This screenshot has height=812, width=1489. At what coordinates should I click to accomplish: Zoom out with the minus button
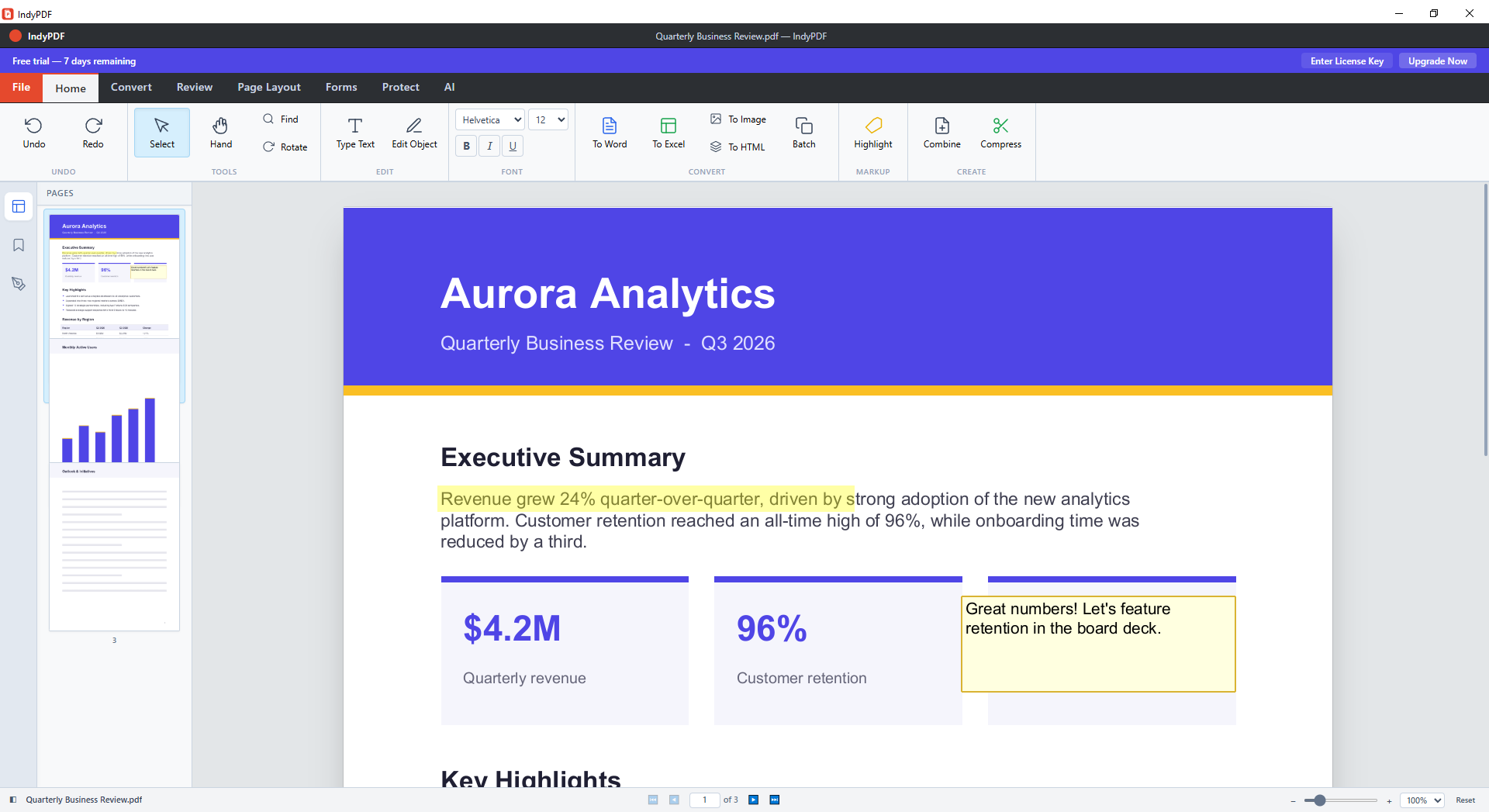pos(1293,800)
